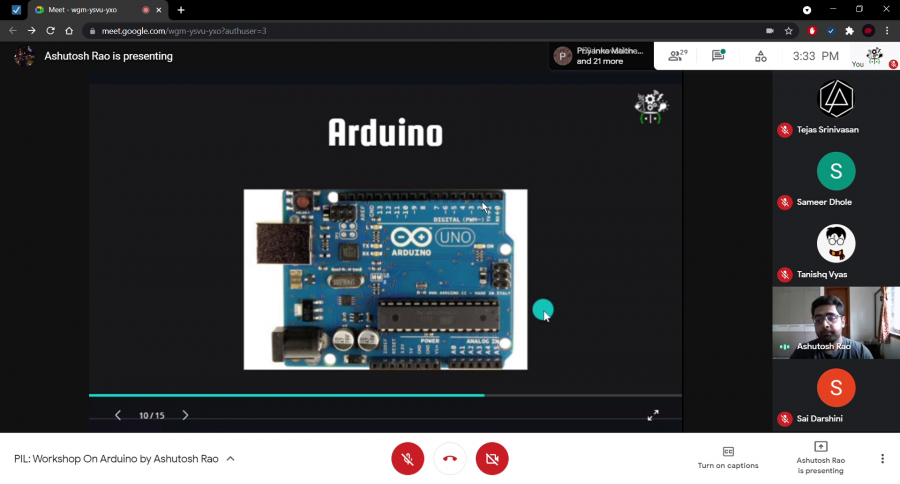Toggle the microphone mute button

click(407, 459)
